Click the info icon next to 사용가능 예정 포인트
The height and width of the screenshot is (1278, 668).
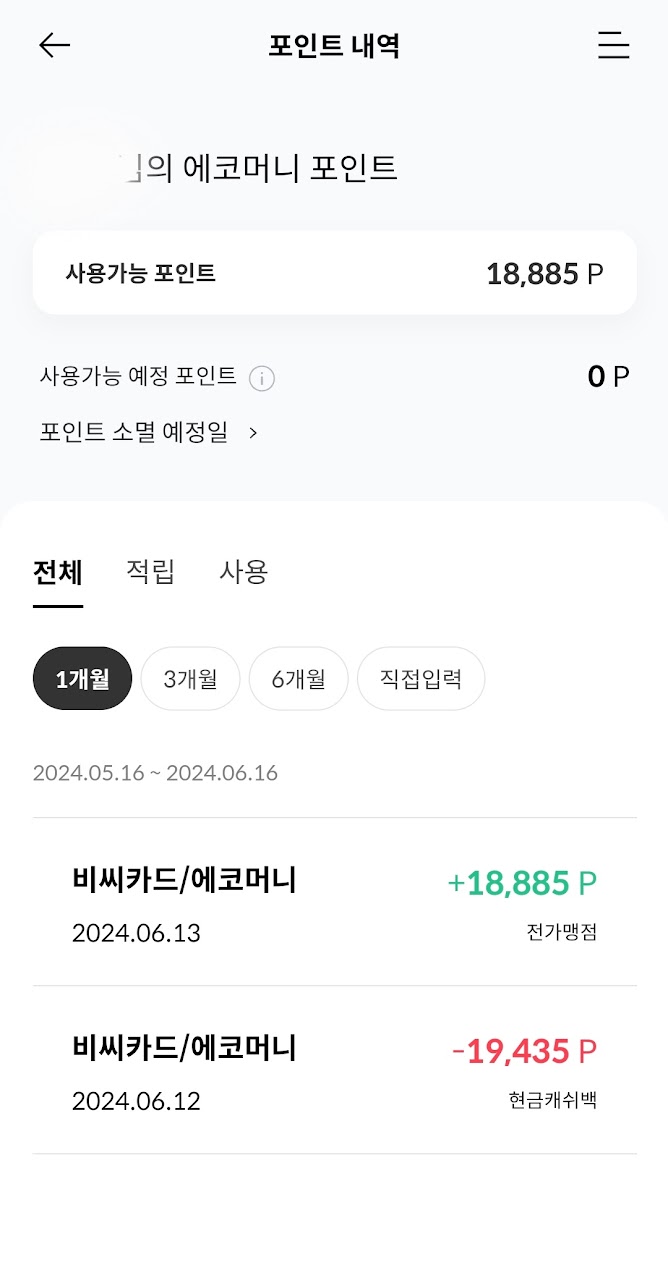(x=262, y=379)
